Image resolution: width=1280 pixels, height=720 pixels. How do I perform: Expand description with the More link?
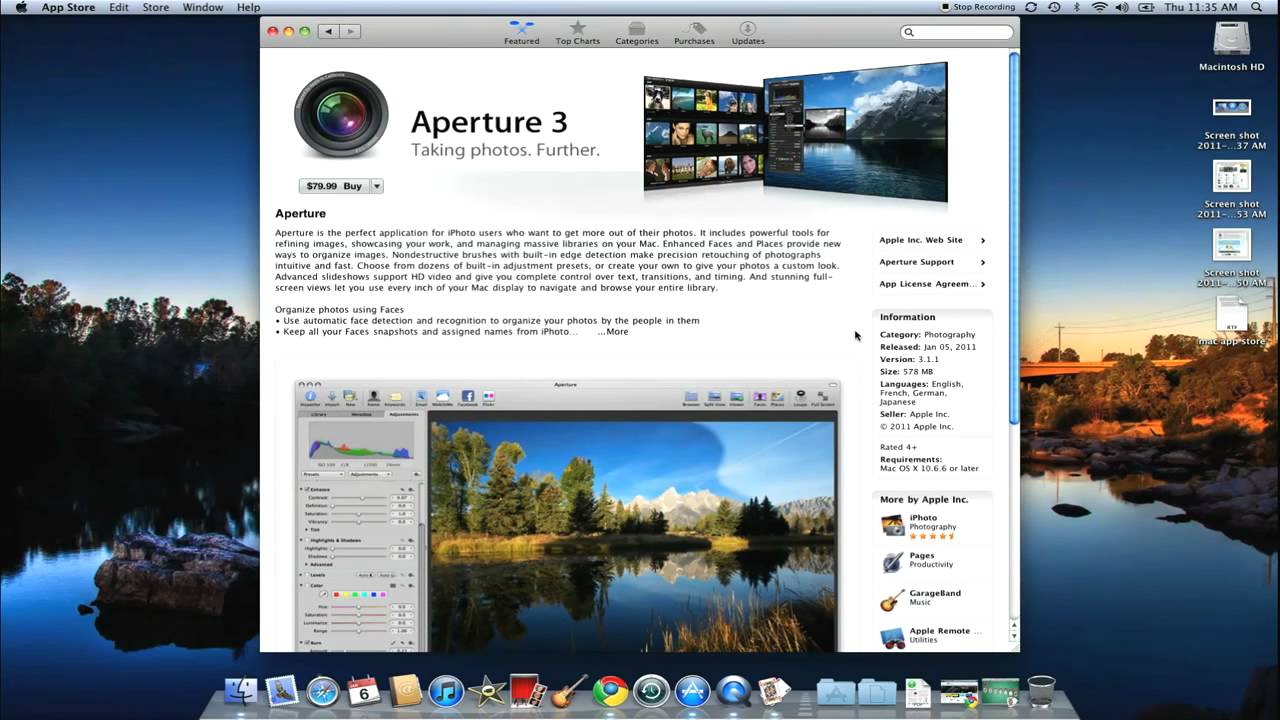coord(613,332)
